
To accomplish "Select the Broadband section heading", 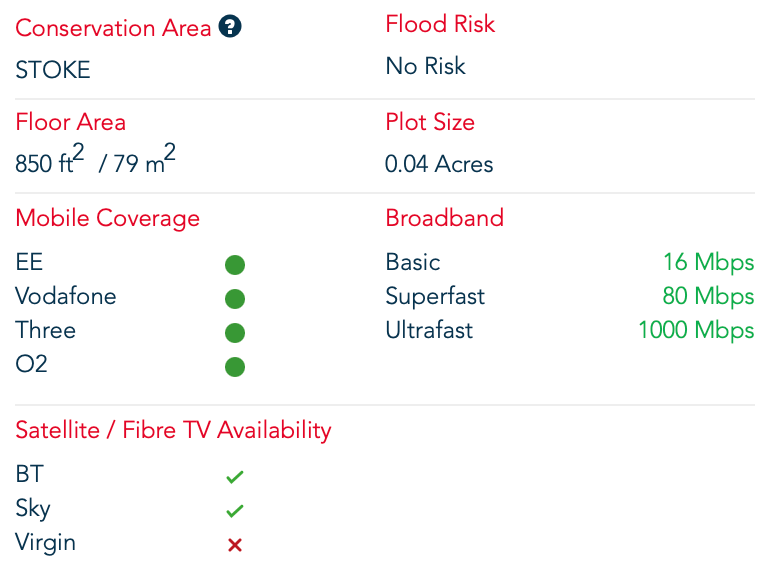I will coord(445,218).
